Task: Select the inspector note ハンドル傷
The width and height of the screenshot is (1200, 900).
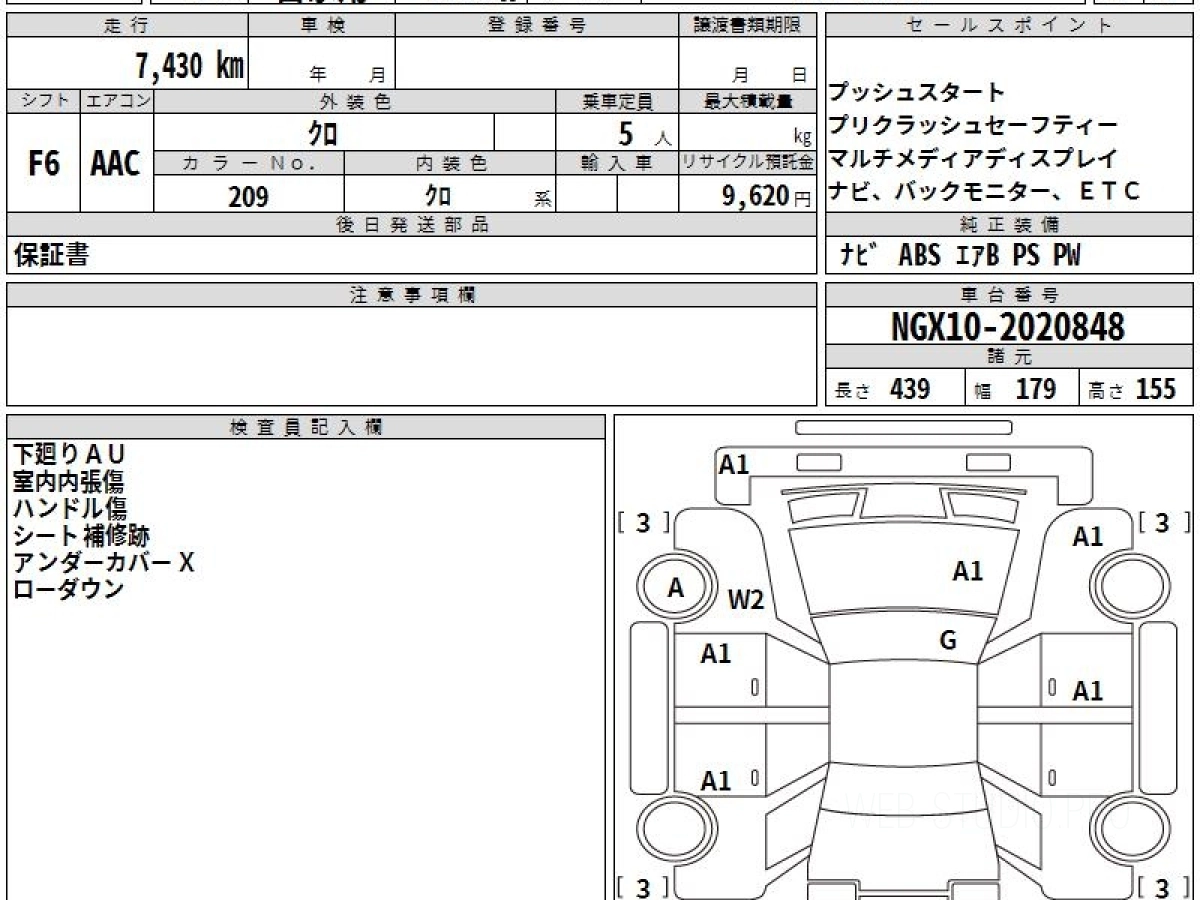Action: pos(69,508)
